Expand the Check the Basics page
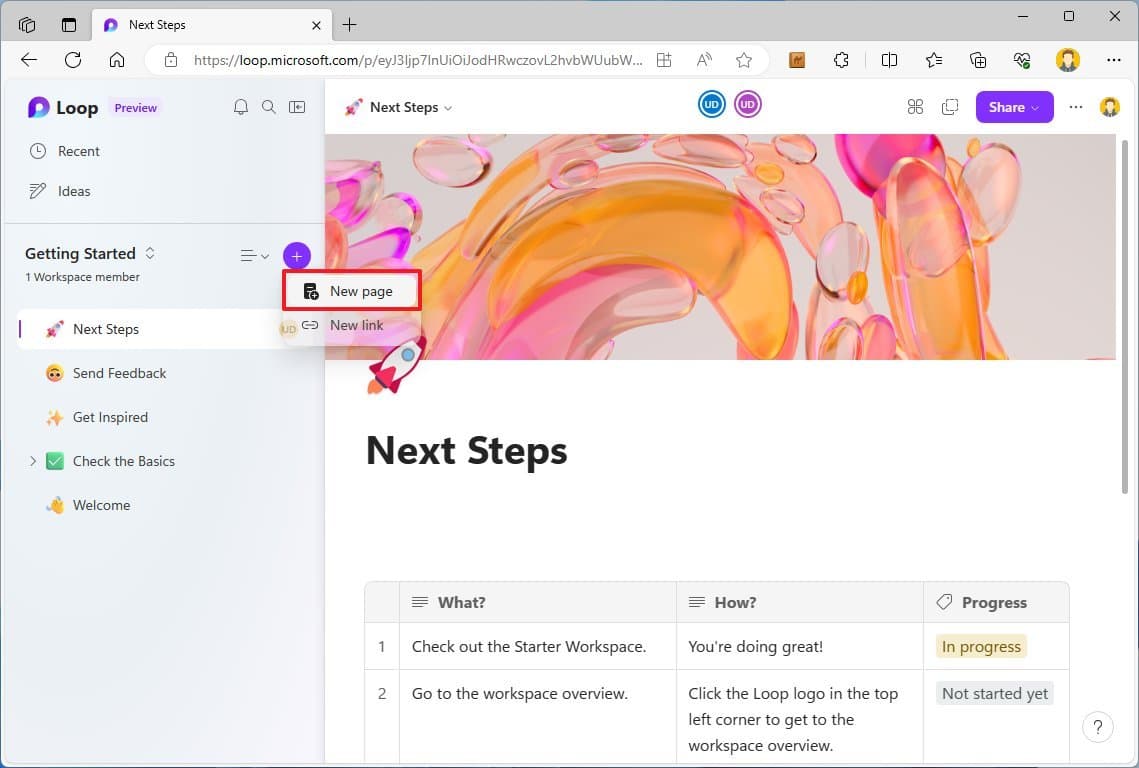 click(x=32, y=461)
